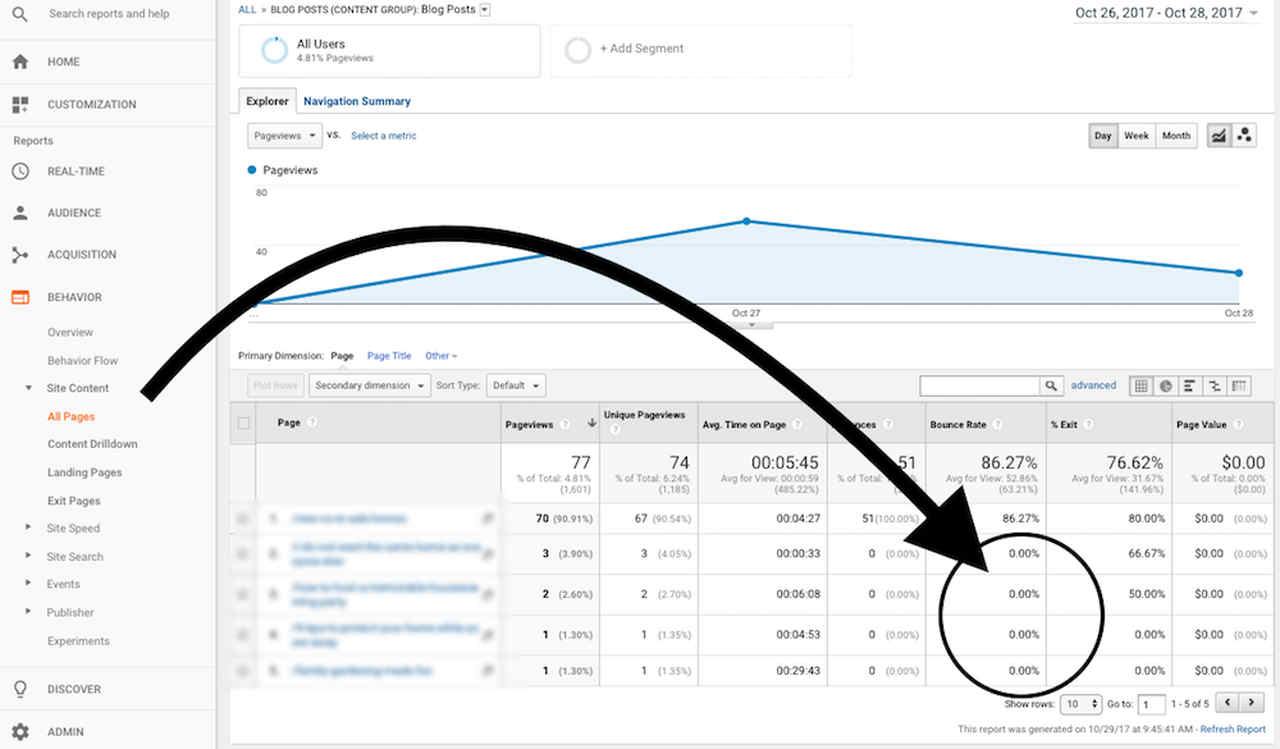Open the Real-Time clock icon
1280x749 pixels.
(20, 171)
